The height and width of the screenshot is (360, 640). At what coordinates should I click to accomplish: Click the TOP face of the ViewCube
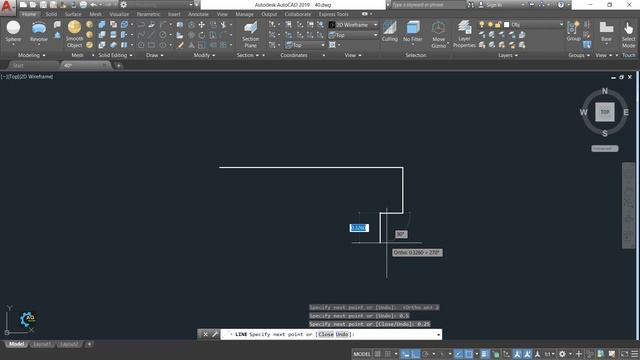(x=604, y=112)
